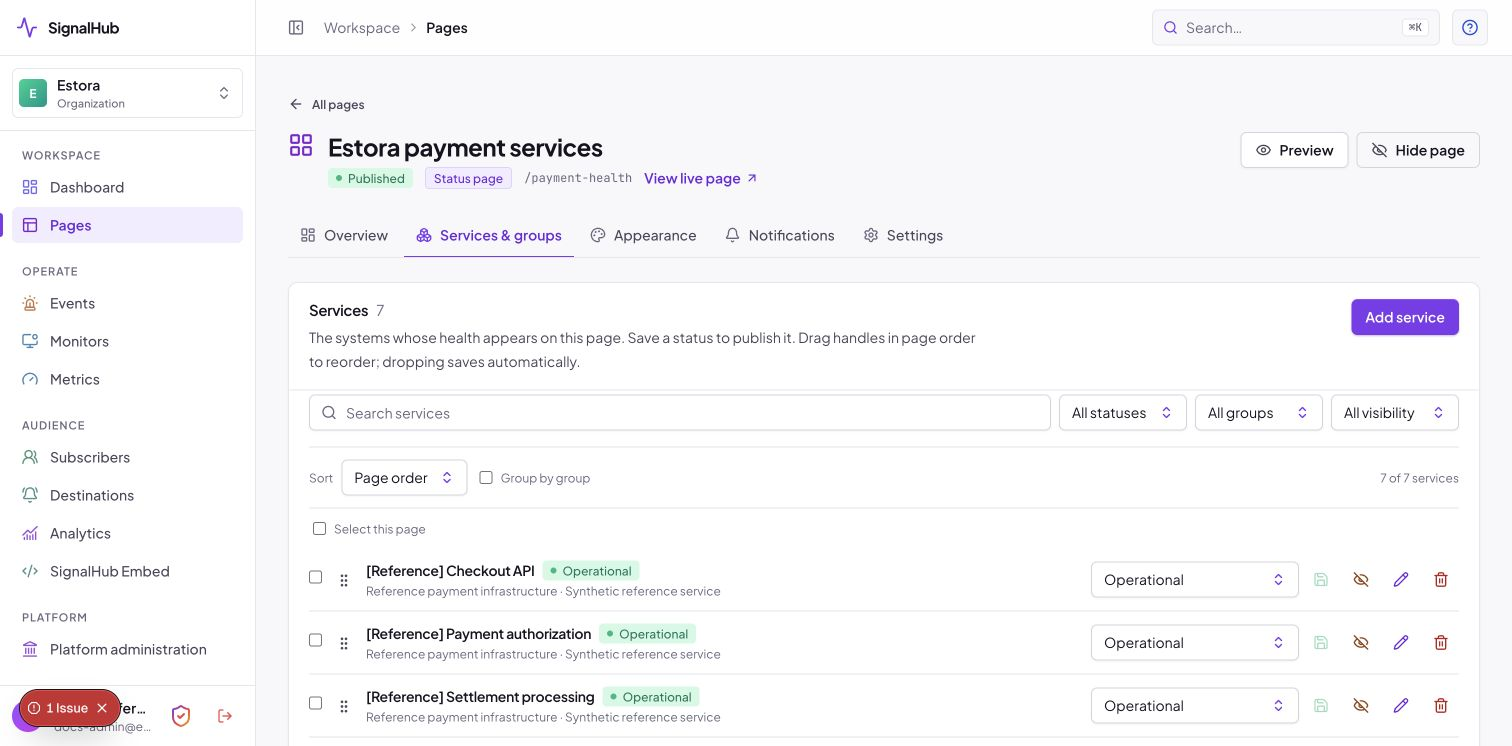Image resolution: width=1512 pixels, height=746 pixels.
Task: Hide Settlement processing service visibility
Action: click(1361, 706)
